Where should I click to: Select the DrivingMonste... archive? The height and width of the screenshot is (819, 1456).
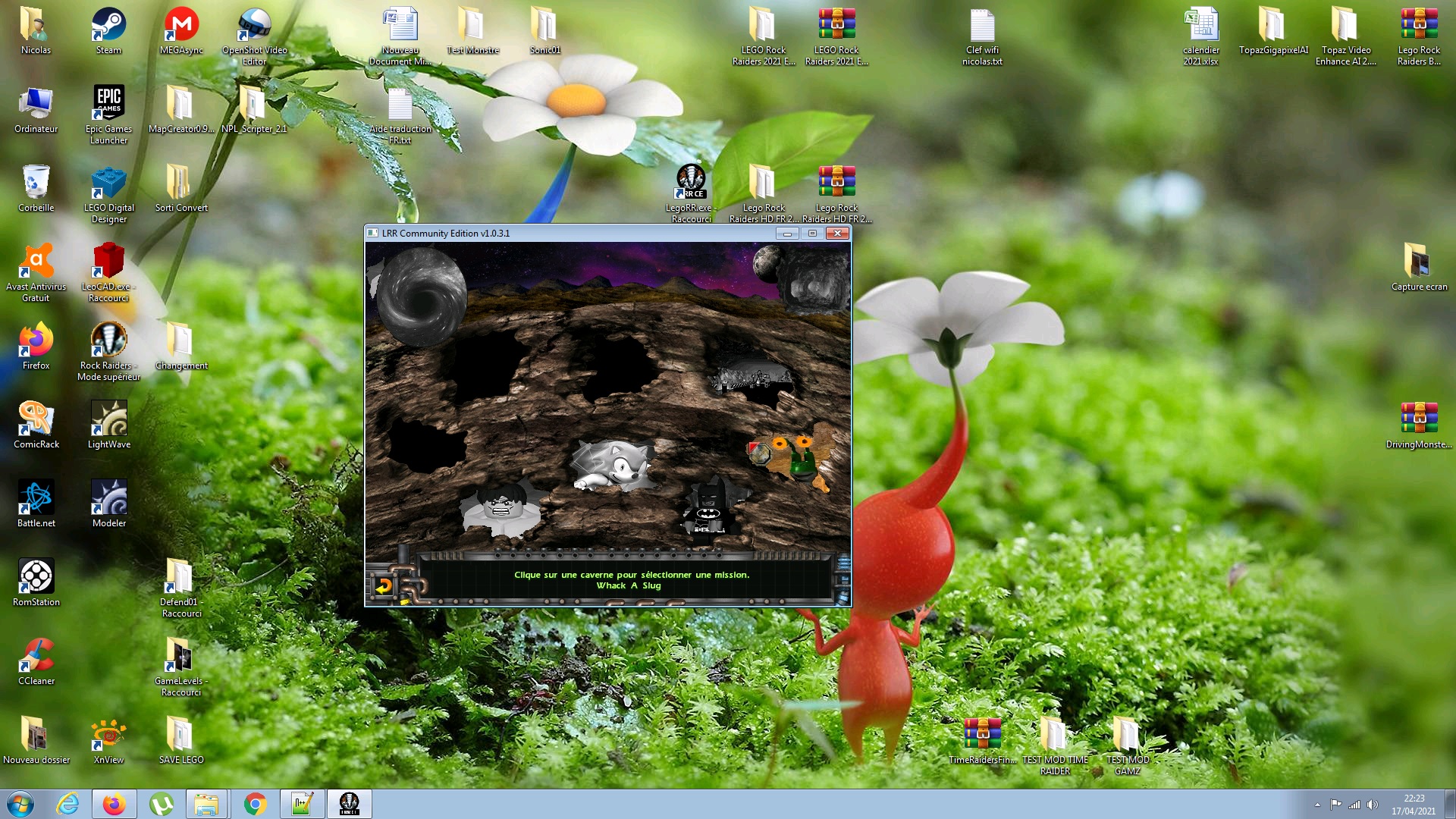coord(1419,425)
